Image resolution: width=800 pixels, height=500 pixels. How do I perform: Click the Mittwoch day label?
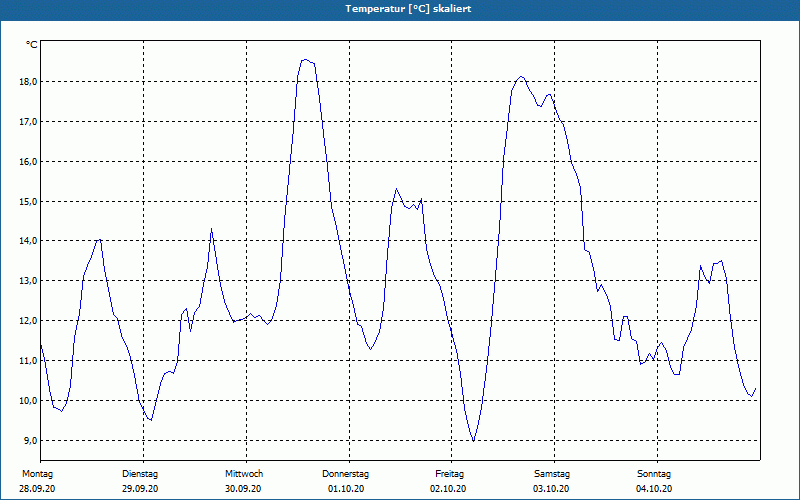(244, 474)
